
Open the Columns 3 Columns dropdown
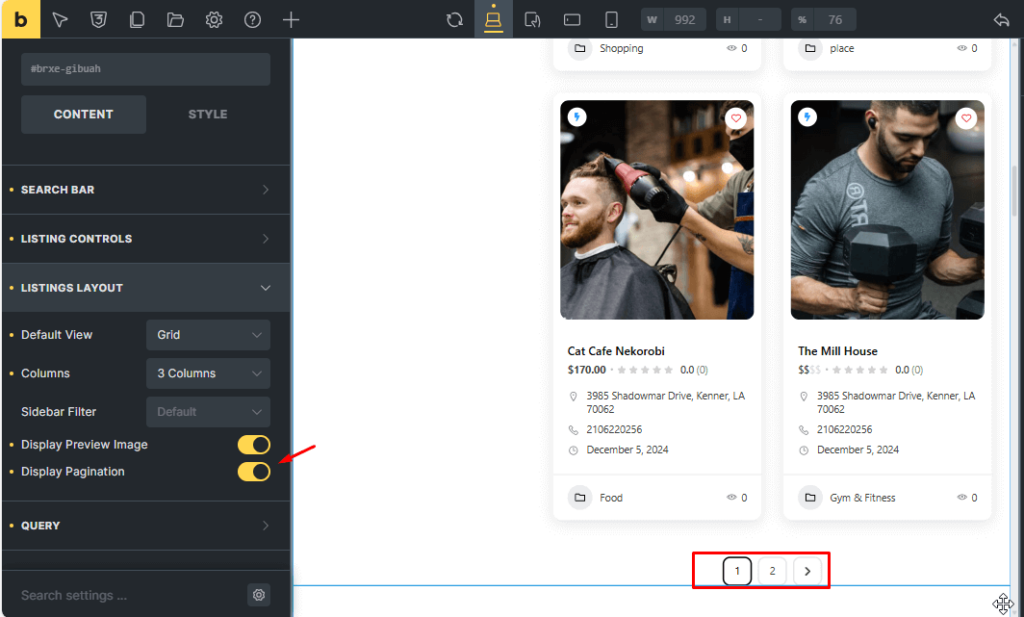[208, 373]
